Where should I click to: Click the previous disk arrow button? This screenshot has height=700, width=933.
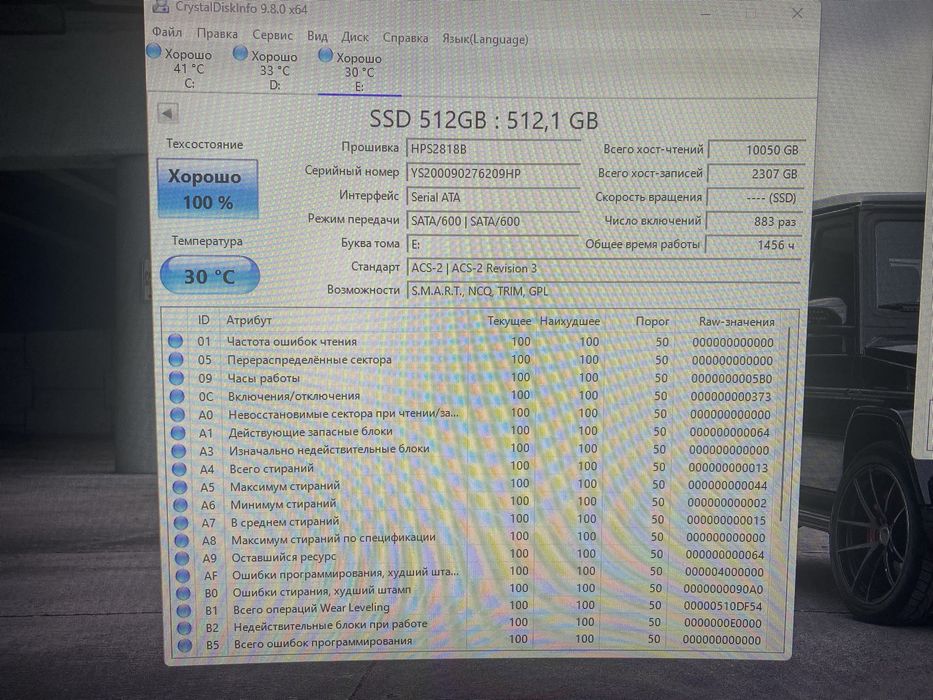click(167, 112)
